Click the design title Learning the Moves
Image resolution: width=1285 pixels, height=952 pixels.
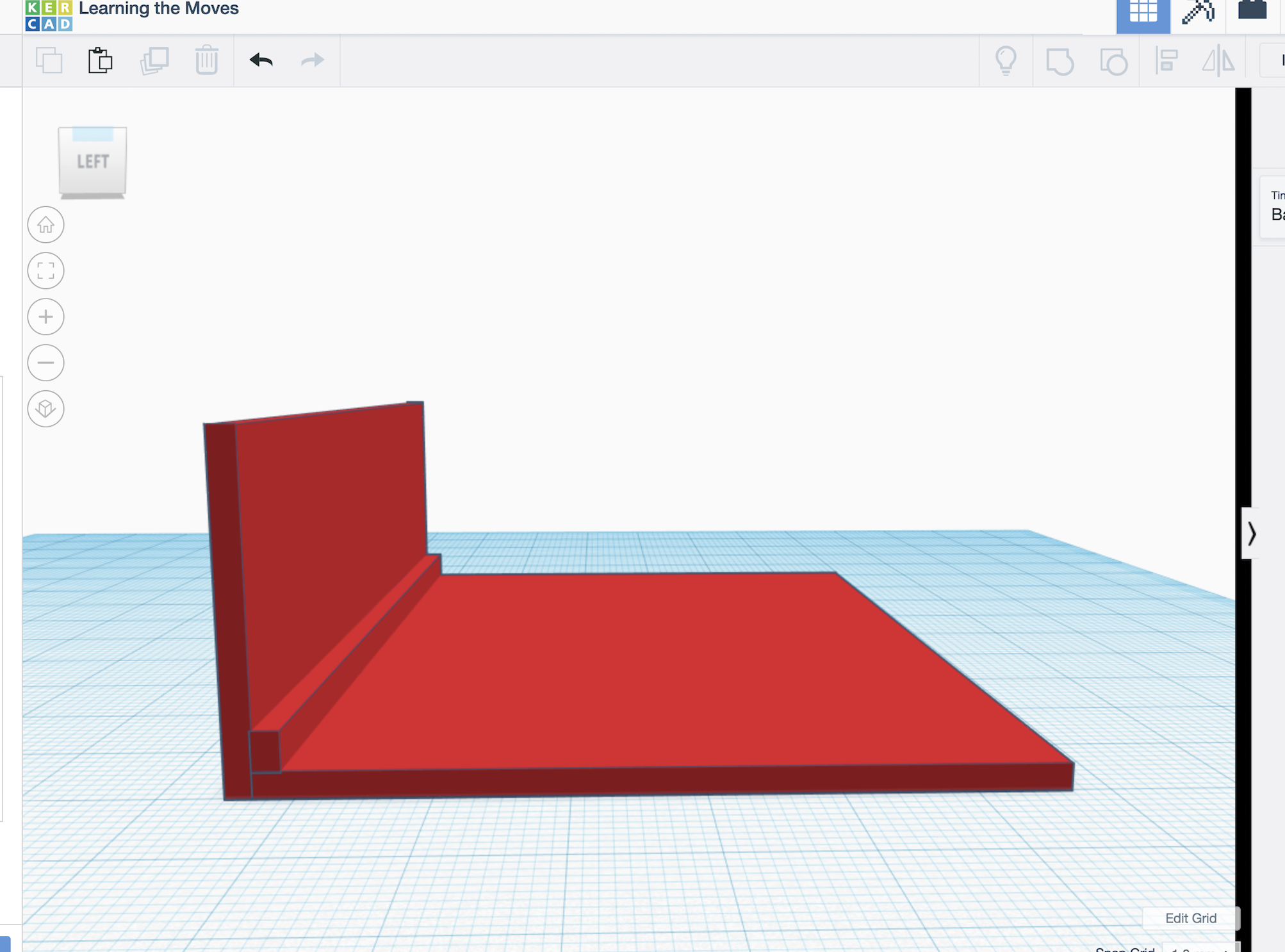pos(159,9)
